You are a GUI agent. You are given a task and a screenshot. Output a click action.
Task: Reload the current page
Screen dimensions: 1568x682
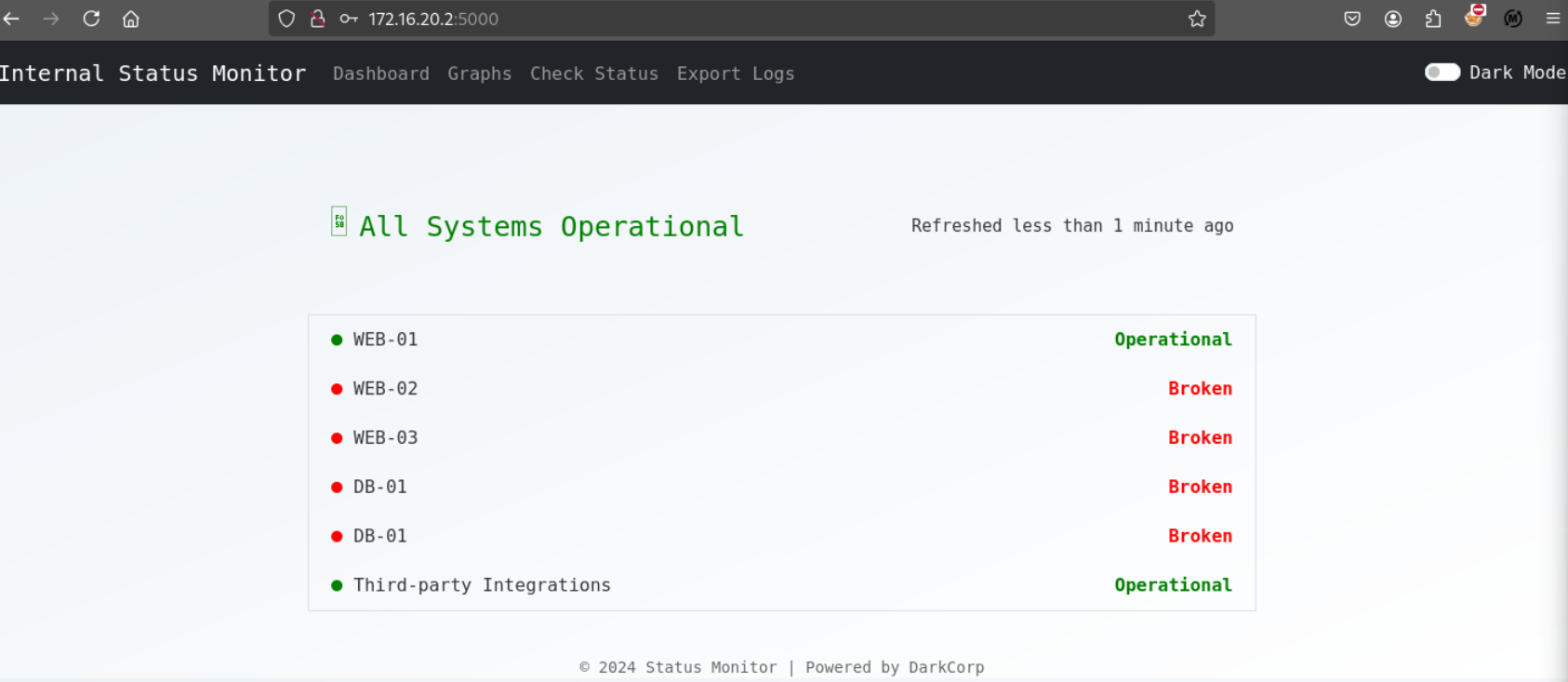point(91,19)
